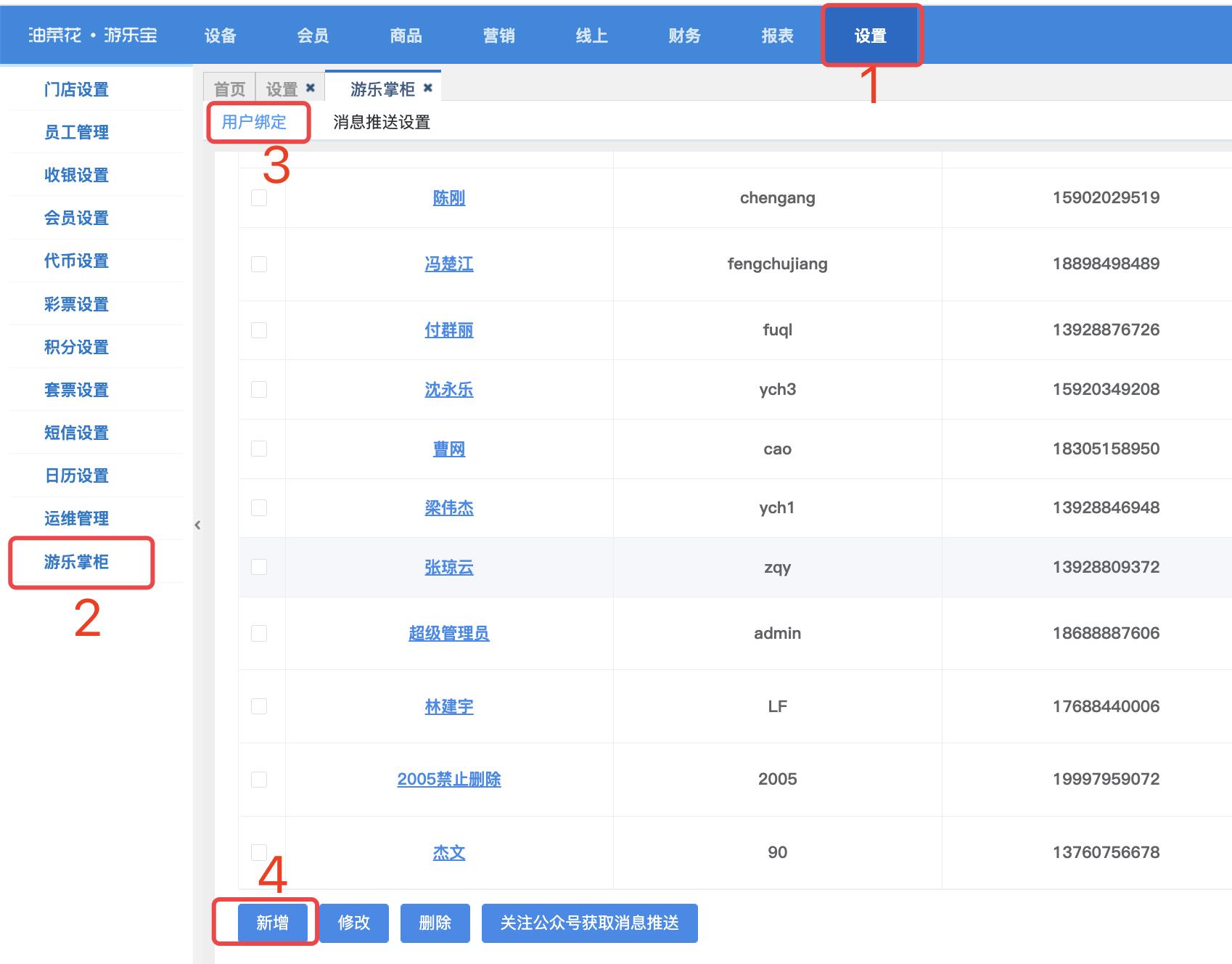Switch to the 线上 menu
This screenshot has width=1232, height=964.
coord(592,36)
